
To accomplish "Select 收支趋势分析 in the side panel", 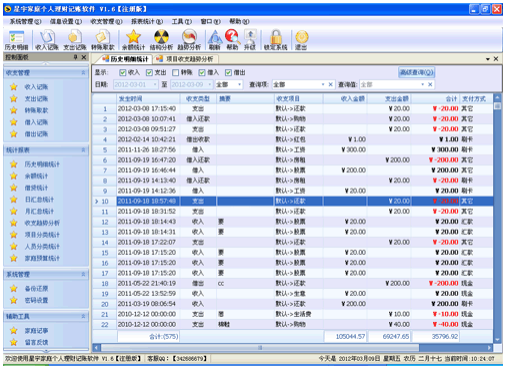I will pyautogui.click(x=42, y=223).
